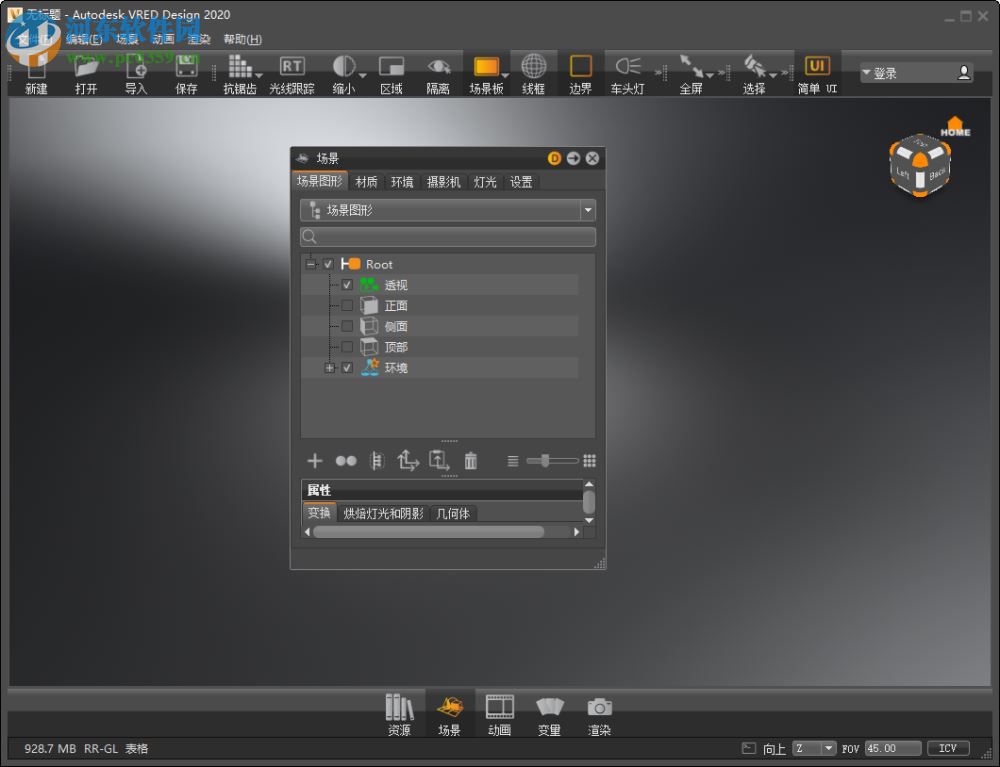Open the 抗锯齿 antialiasing tool
The image size is (1000, 767).
tap(241, 72)
